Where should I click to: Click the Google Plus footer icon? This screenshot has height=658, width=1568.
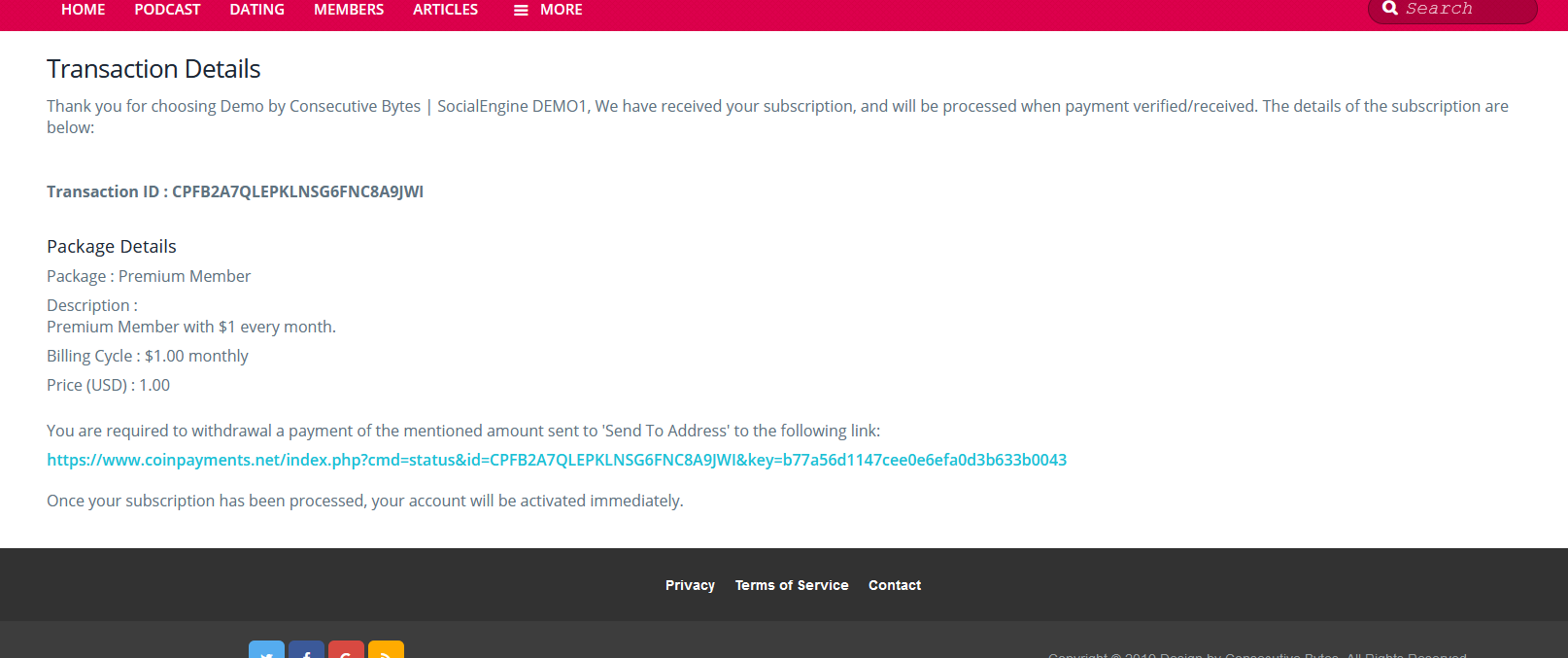click(x=346, y=651)
